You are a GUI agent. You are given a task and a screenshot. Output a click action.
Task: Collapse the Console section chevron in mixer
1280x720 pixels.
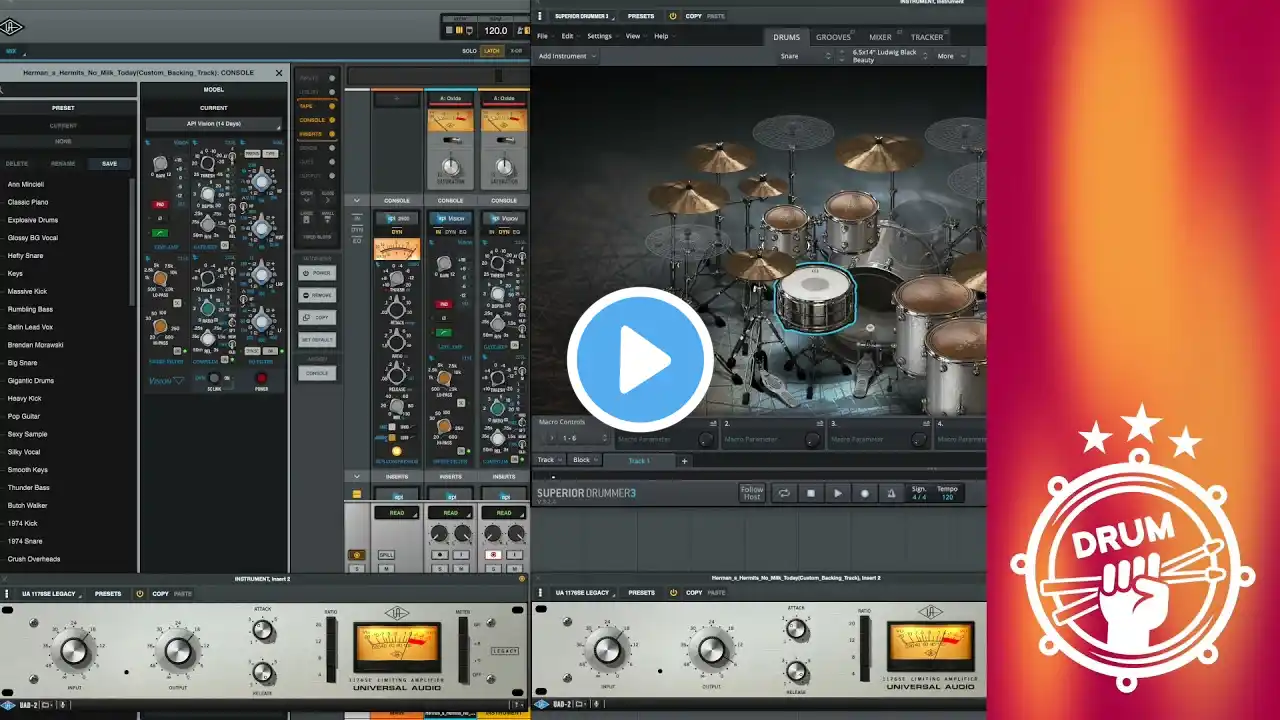tap(357, 200)
